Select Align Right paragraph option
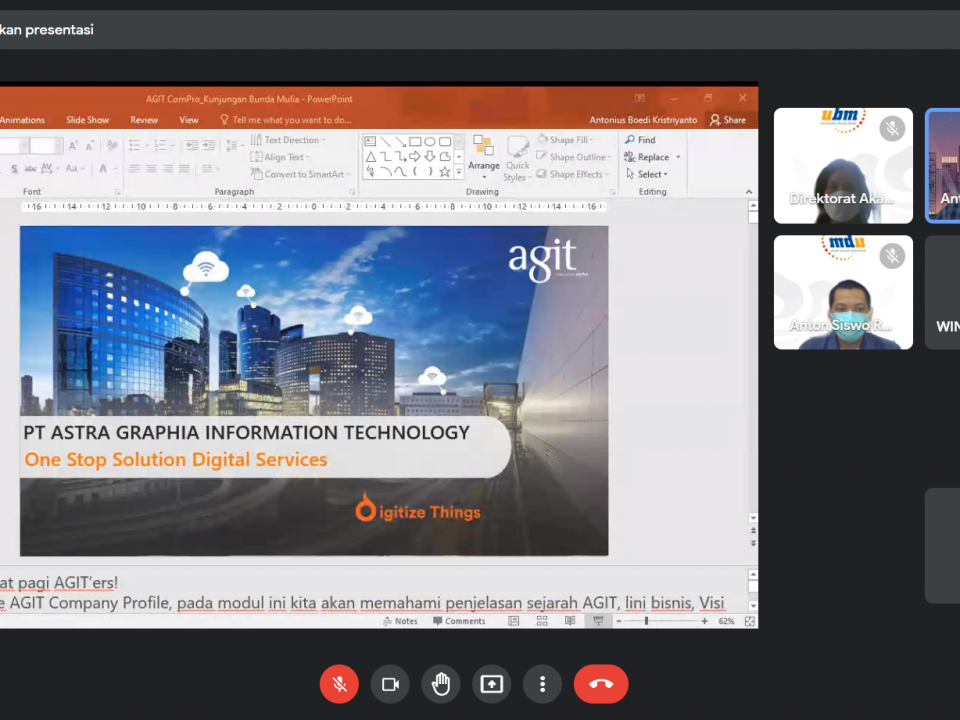Viewport: 960px width, 720px height. click(x=168, y=168)
